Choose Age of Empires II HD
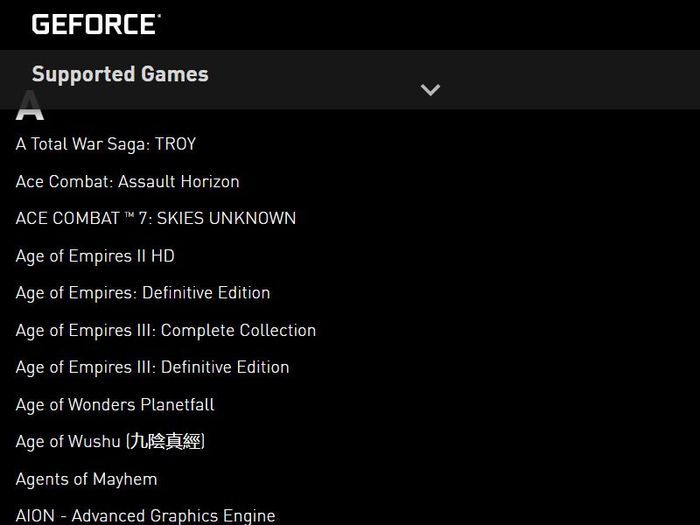Screen dimensions: 700x525 pos(95,256)
